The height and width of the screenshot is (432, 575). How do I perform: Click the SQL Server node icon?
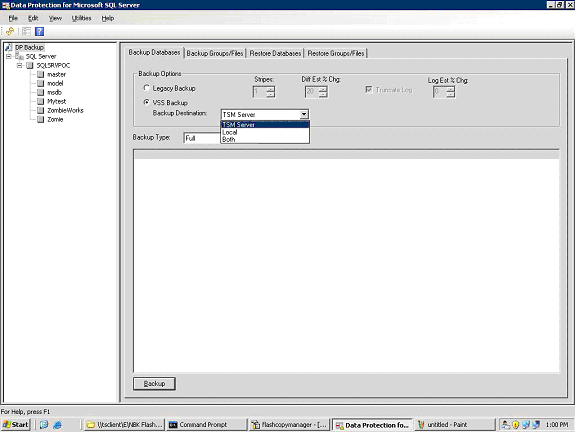point(20,56)
